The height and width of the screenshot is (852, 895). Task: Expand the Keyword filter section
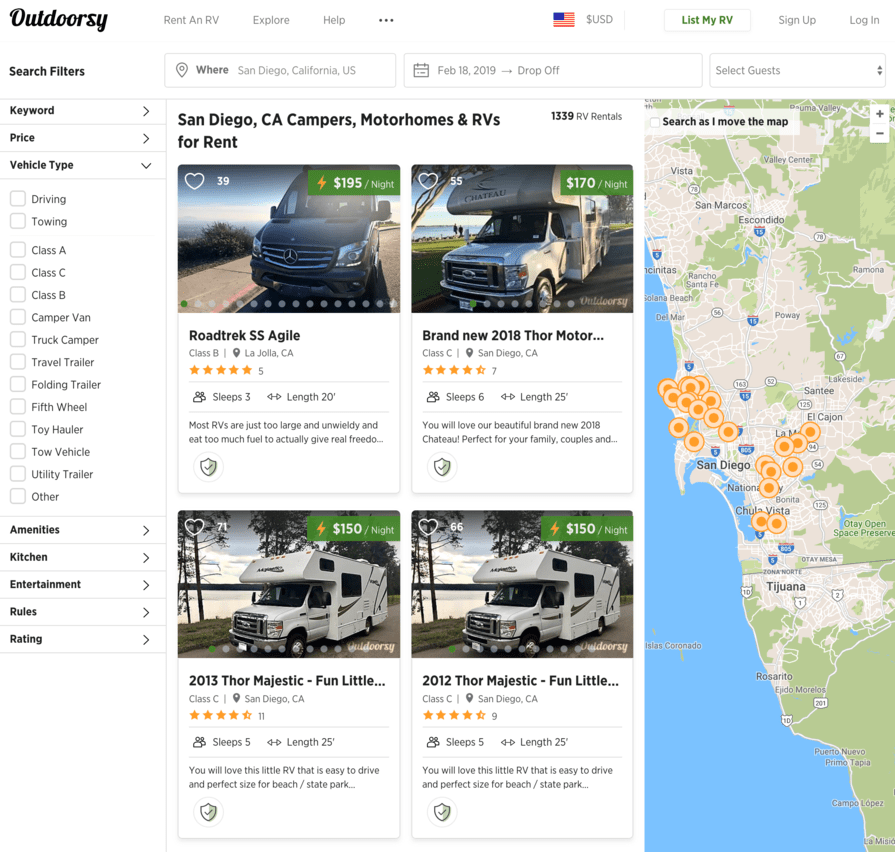[83, 111]
